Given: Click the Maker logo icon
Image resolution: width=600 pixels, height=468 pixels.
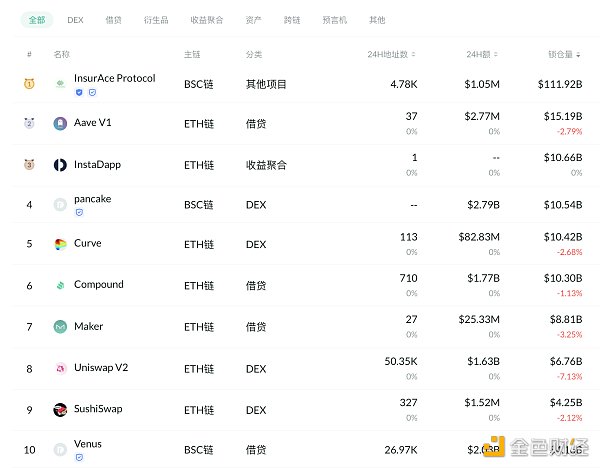Looking at the screenshot, I should (x=60, y=326).
